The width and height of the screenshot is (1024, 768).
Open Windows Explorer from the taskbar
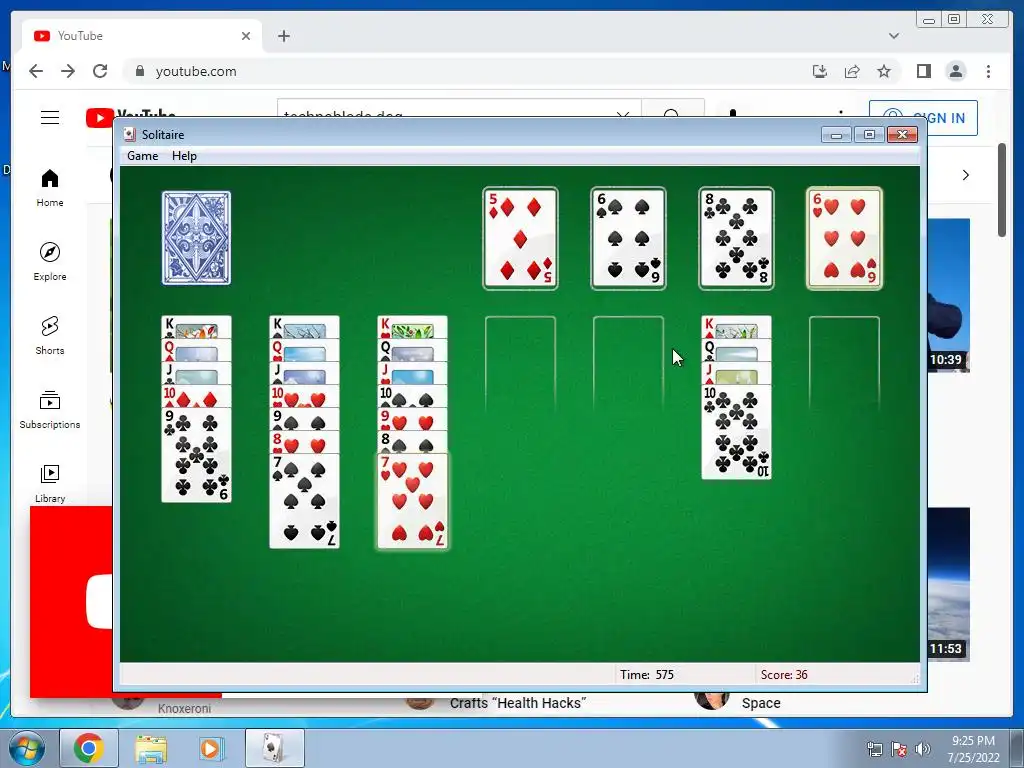151,748
